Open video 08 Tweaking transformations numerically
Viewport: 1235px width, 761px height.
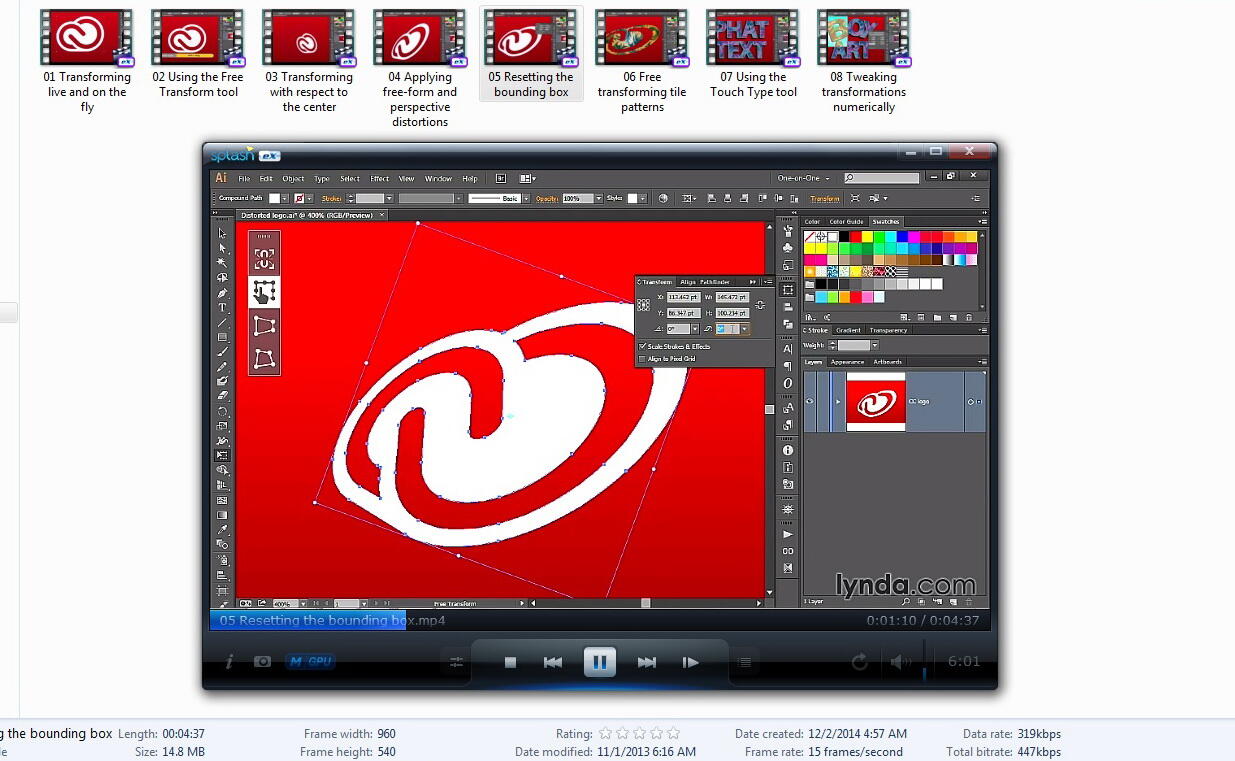coord(864,62)
